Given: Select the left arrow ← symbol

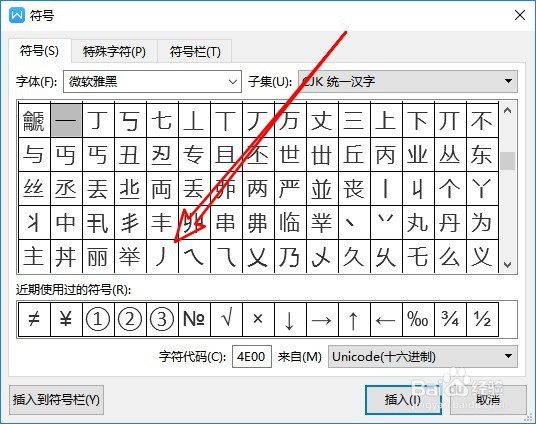Looking at the screenshot, I should click(x=387, y=319).
